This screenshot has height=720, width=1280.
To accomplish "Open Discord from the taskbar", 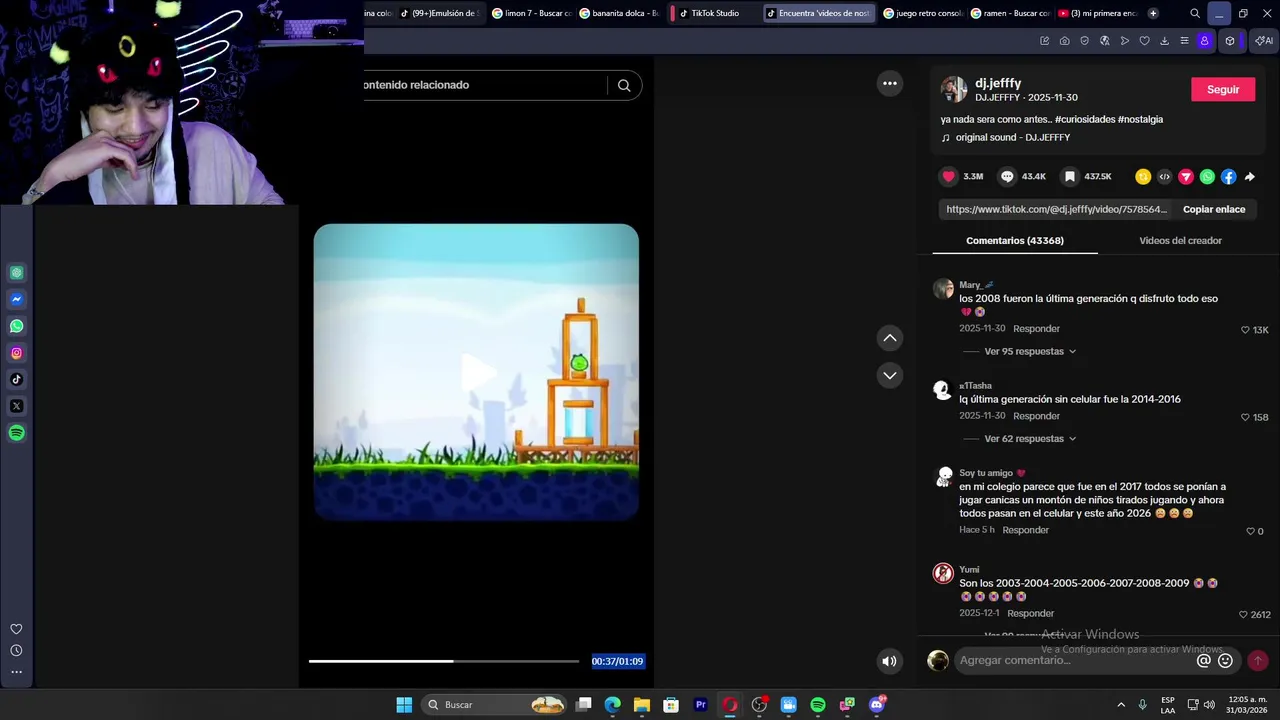I will (x=877, y=705).
